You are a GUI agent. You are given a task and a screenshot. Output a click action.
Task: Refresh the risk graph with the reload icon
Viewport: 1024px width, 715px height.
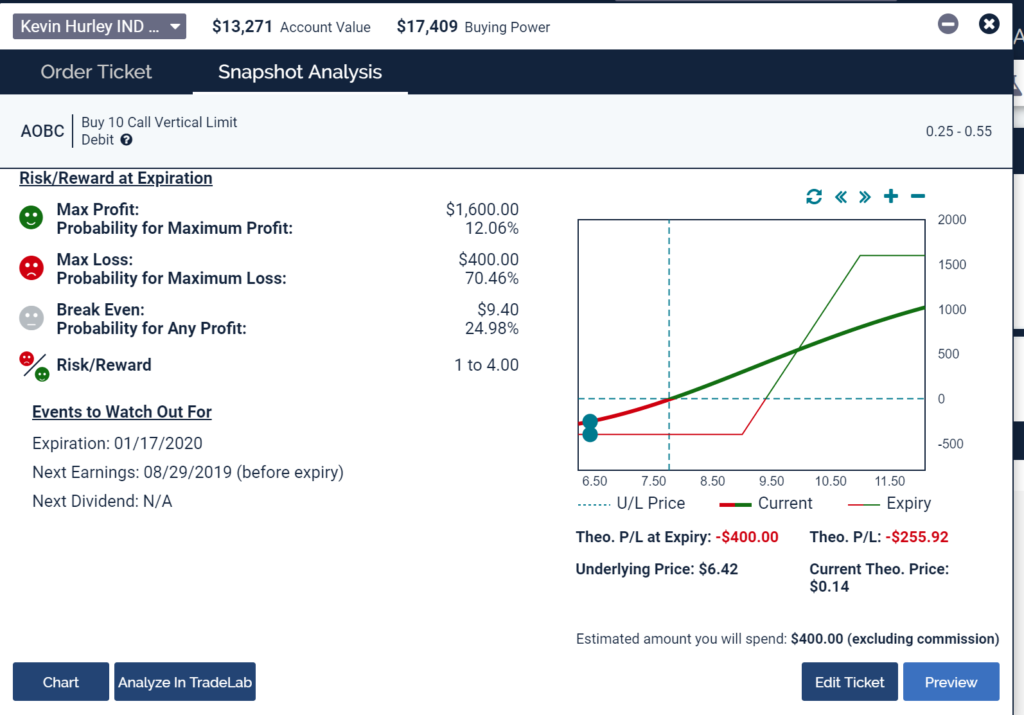click(x=814, y=197)
